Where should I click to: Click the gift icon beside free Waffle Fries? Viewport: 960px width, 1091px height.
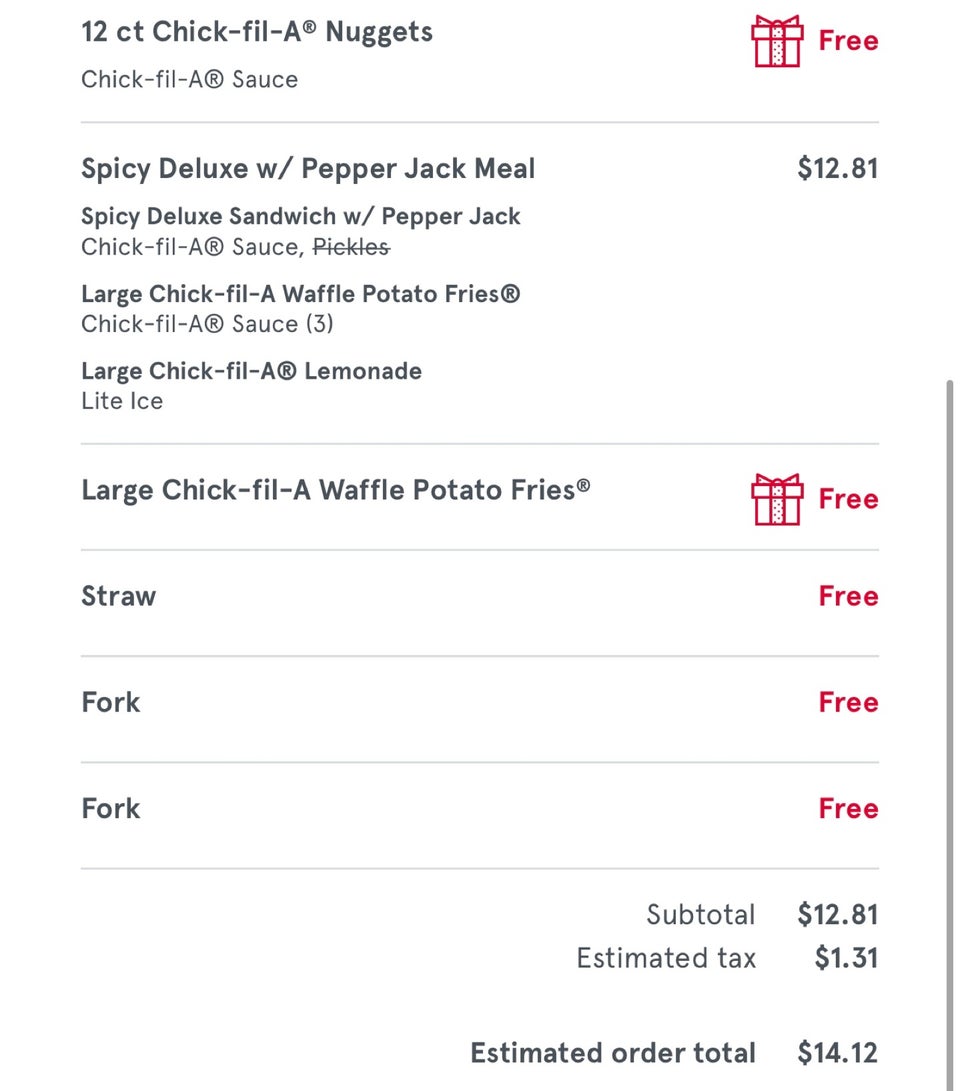[x=777, y=499]
